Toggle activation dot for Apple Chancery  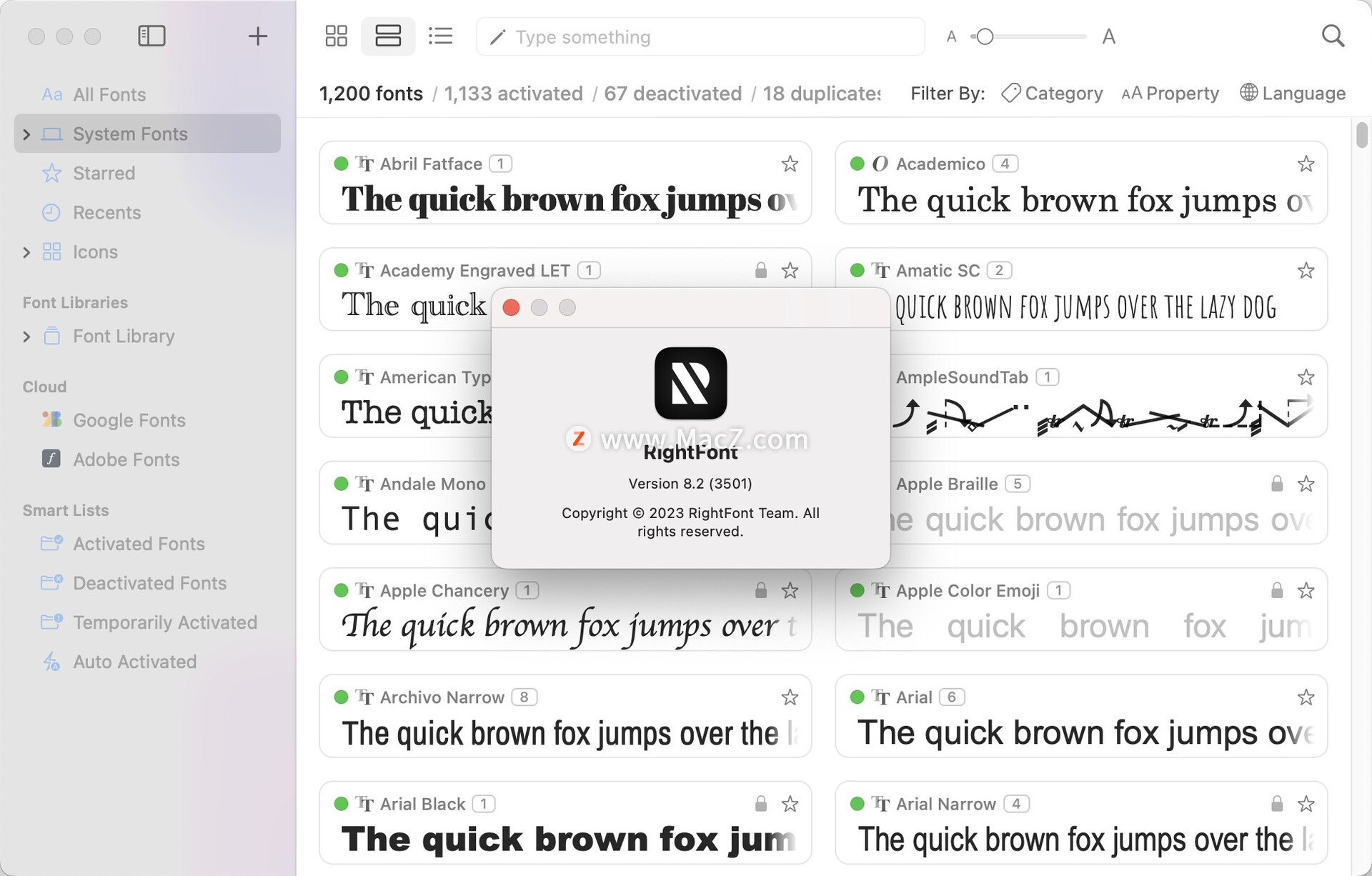[341, 590]
